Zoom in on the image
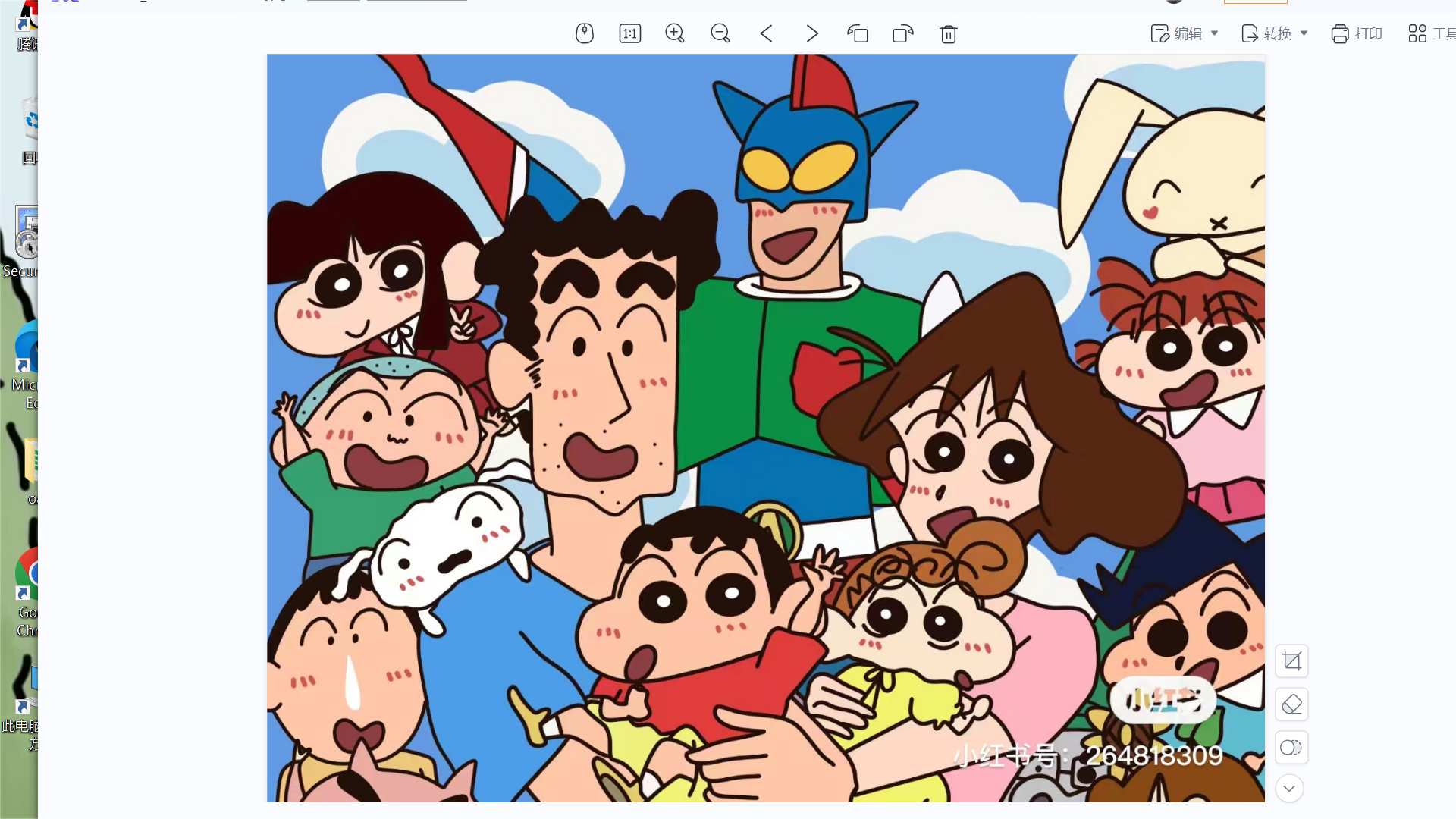 click(x=675, y=33)
